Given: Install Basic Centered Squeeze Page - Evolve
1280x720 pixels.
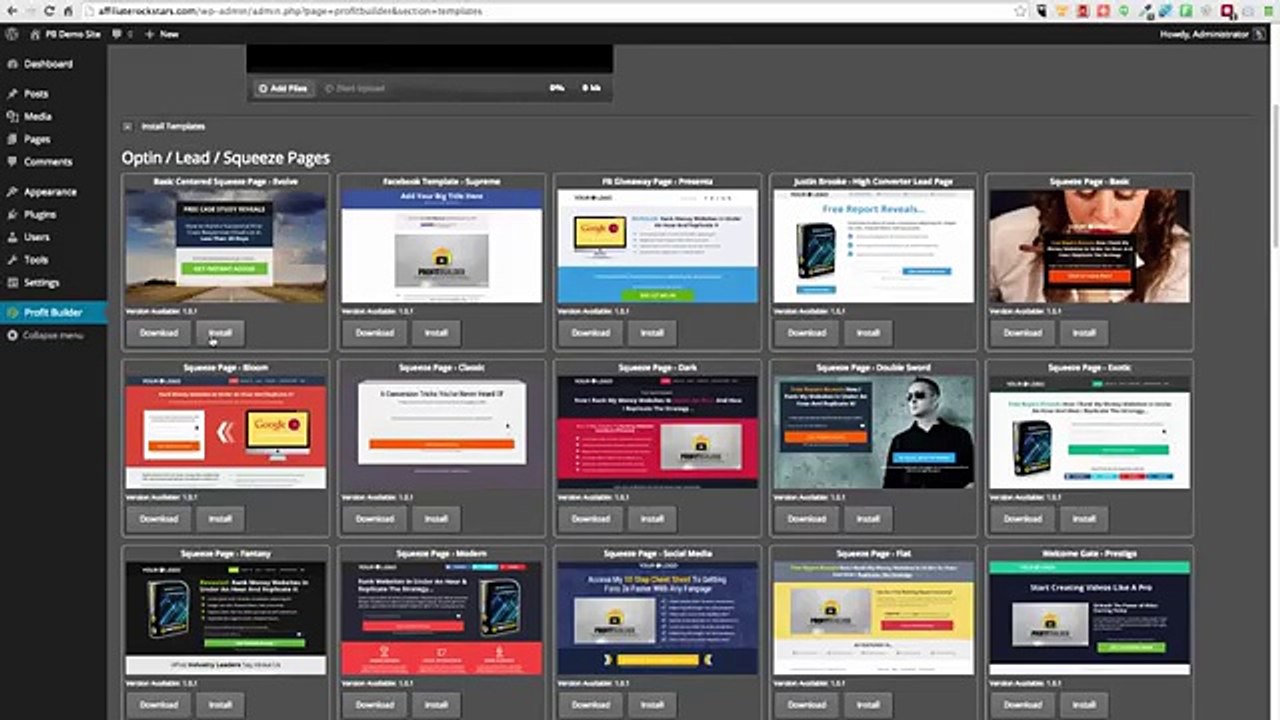Looking at the screenshot, I should (220, 333).
